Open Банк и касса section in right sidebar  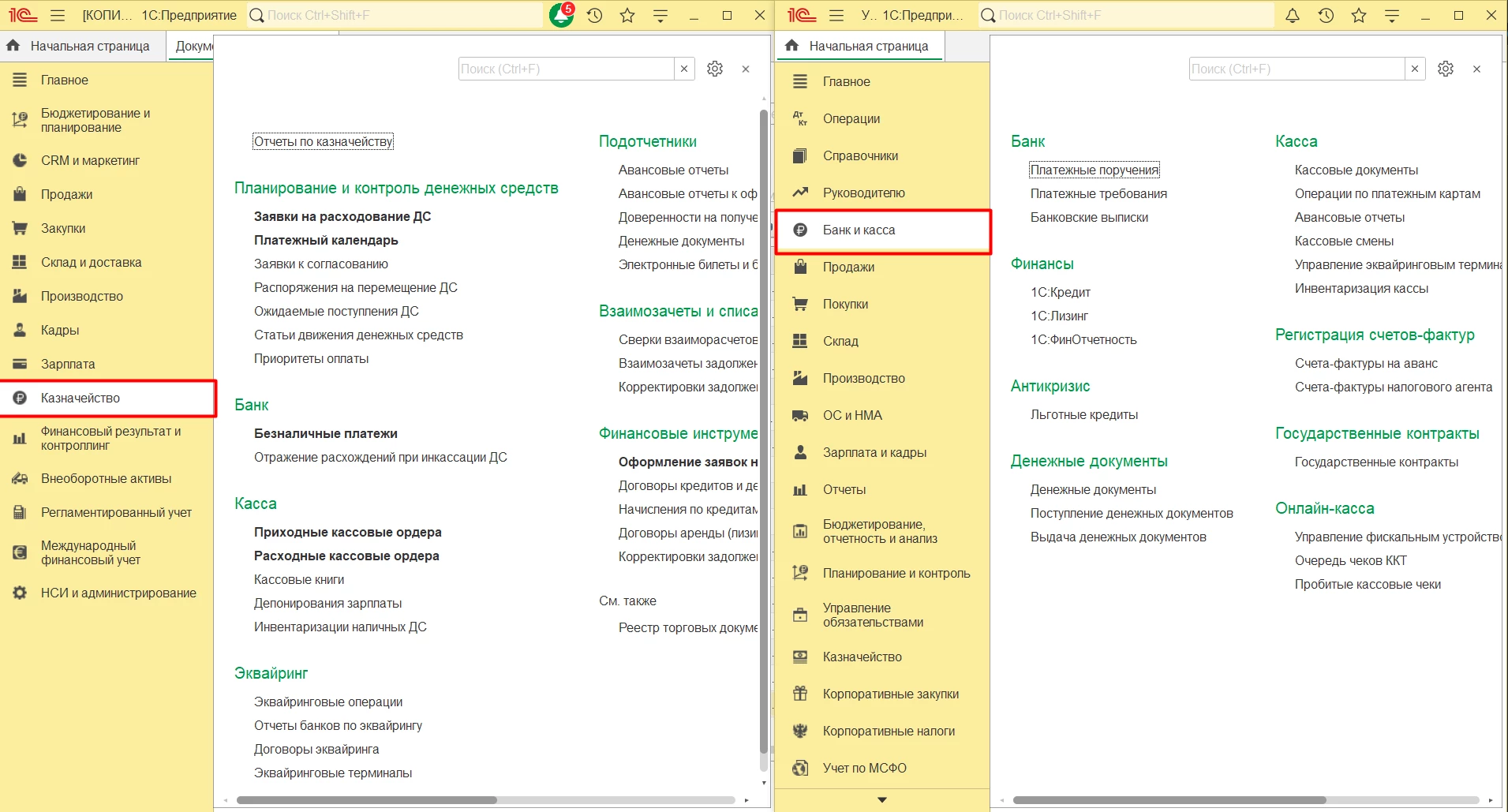883,230
